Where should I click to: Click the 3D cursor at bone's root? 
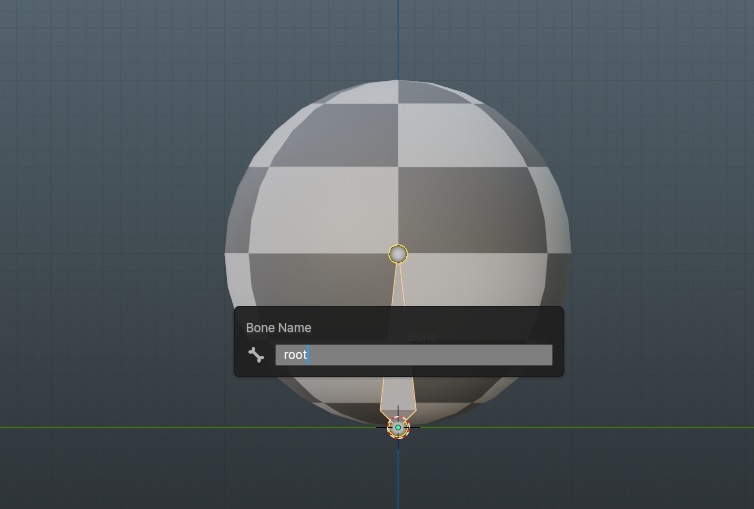[x=398, y=428]
